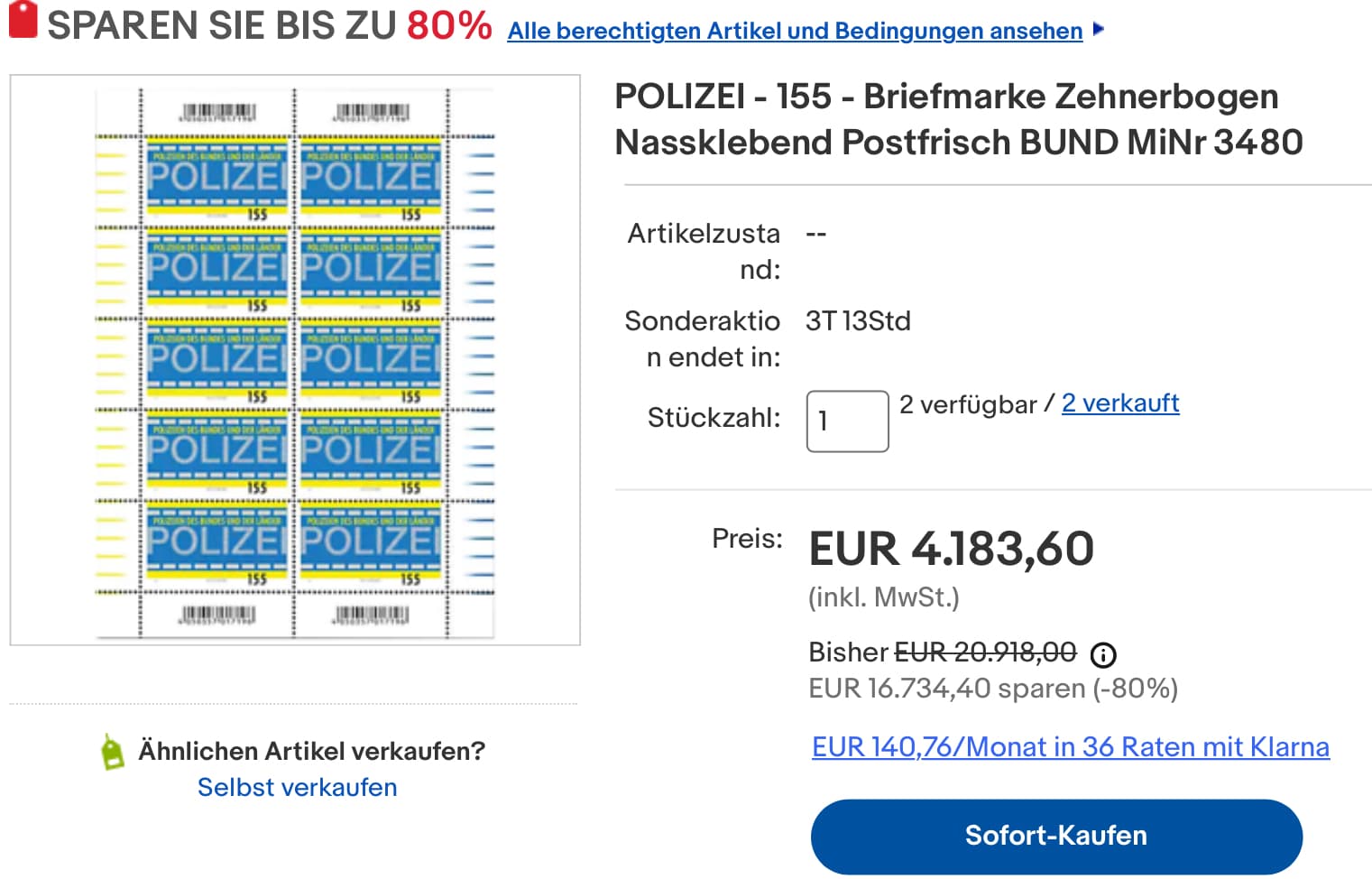Click the green sell tag icon
The width and height of the screenshot is (1372, 879).
click(x=113, y=752)
